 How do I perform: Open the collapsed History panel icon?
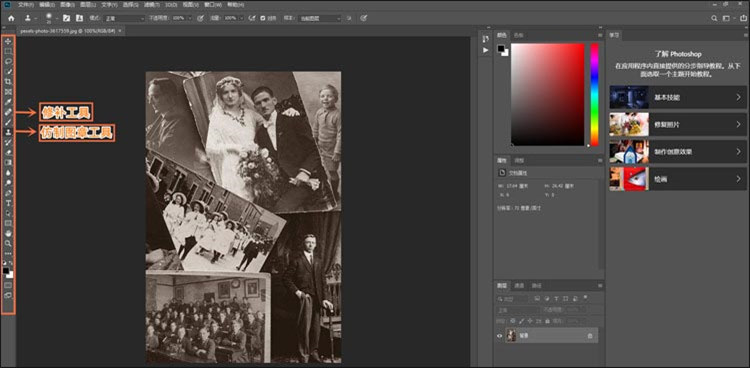[486, 39]
